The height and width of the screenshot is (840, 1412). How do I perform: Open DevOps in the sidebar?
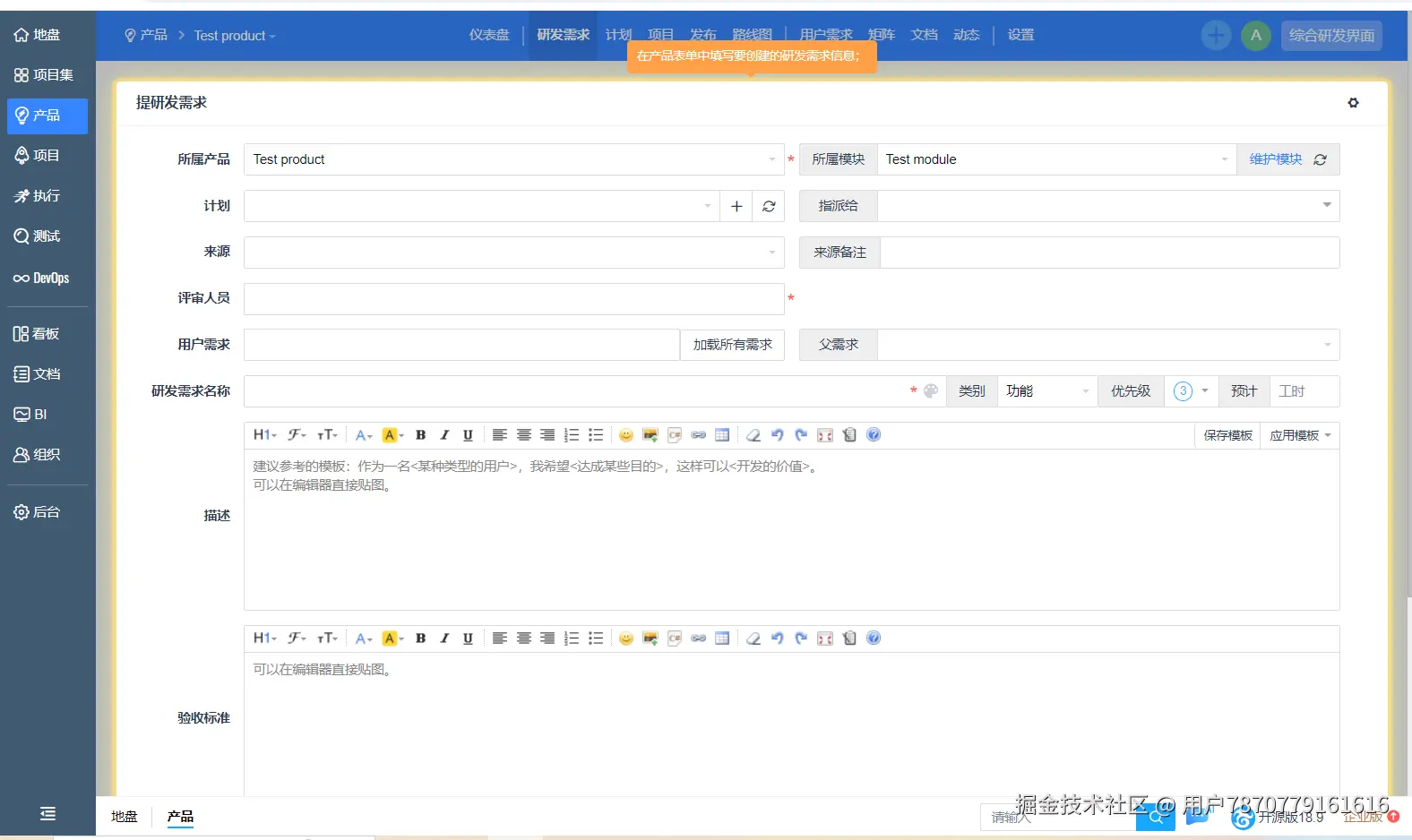[x=41, y=279]
